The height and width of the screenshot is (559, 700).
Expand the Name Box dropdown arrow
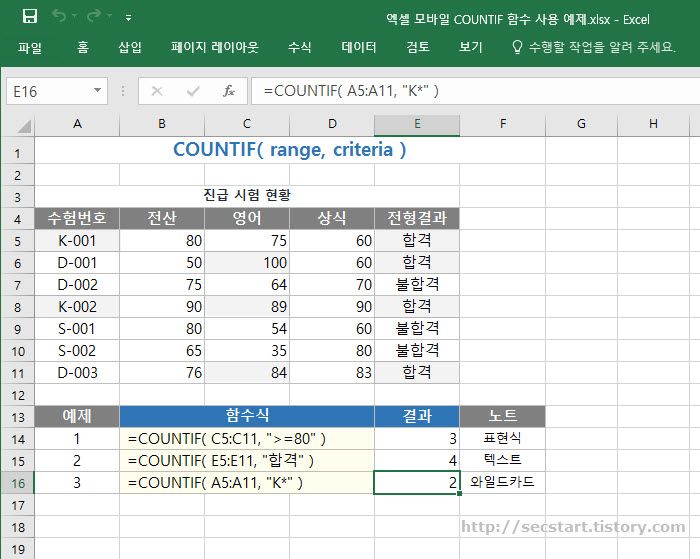click(97, 91)
